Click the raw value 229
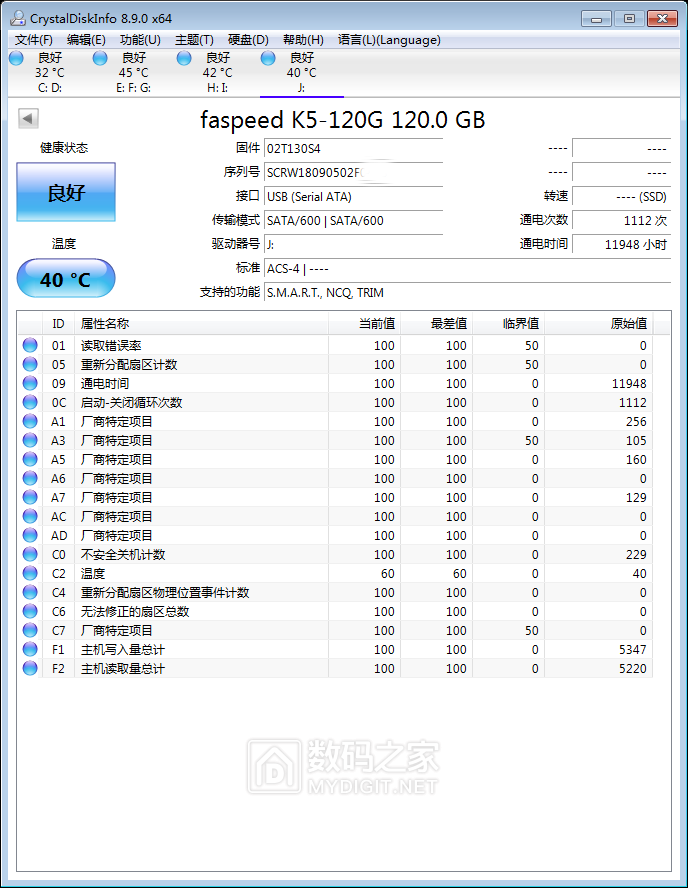688x888 pixels. tap(636, 554)
